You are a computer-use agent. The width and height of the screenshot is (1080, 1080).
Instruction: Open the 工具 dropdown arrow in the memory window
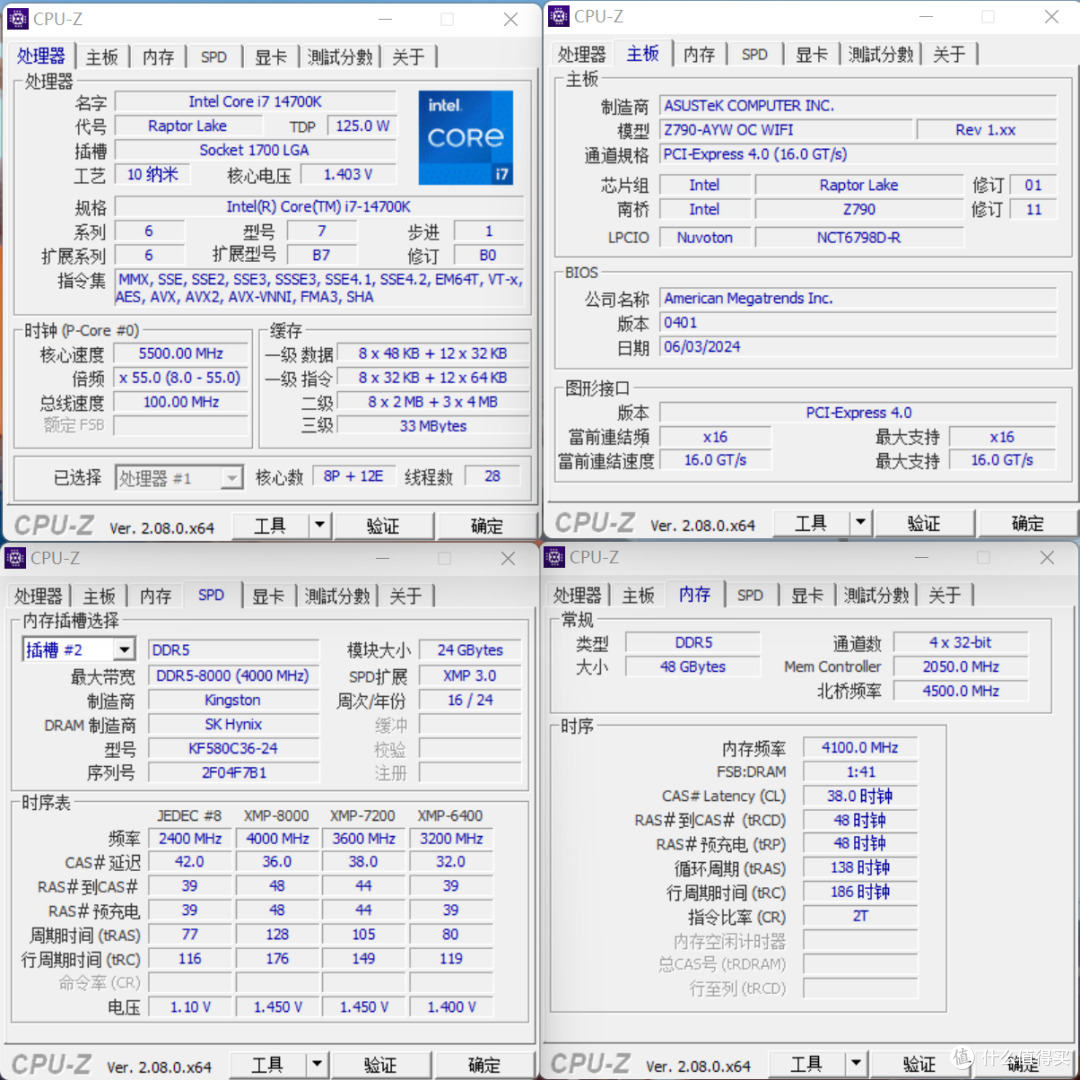click(856, 1063)
